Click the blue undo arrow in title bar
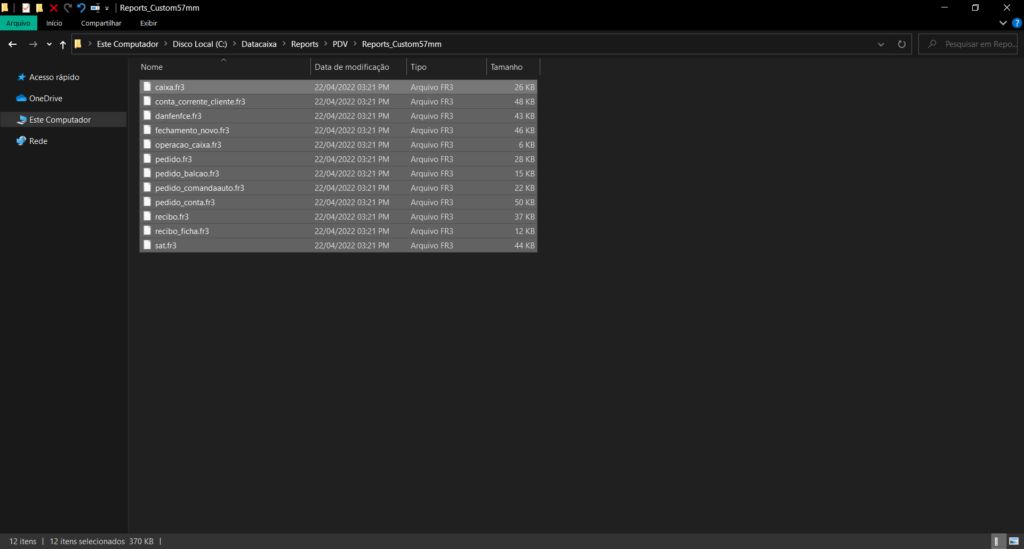 pos(81,7)
